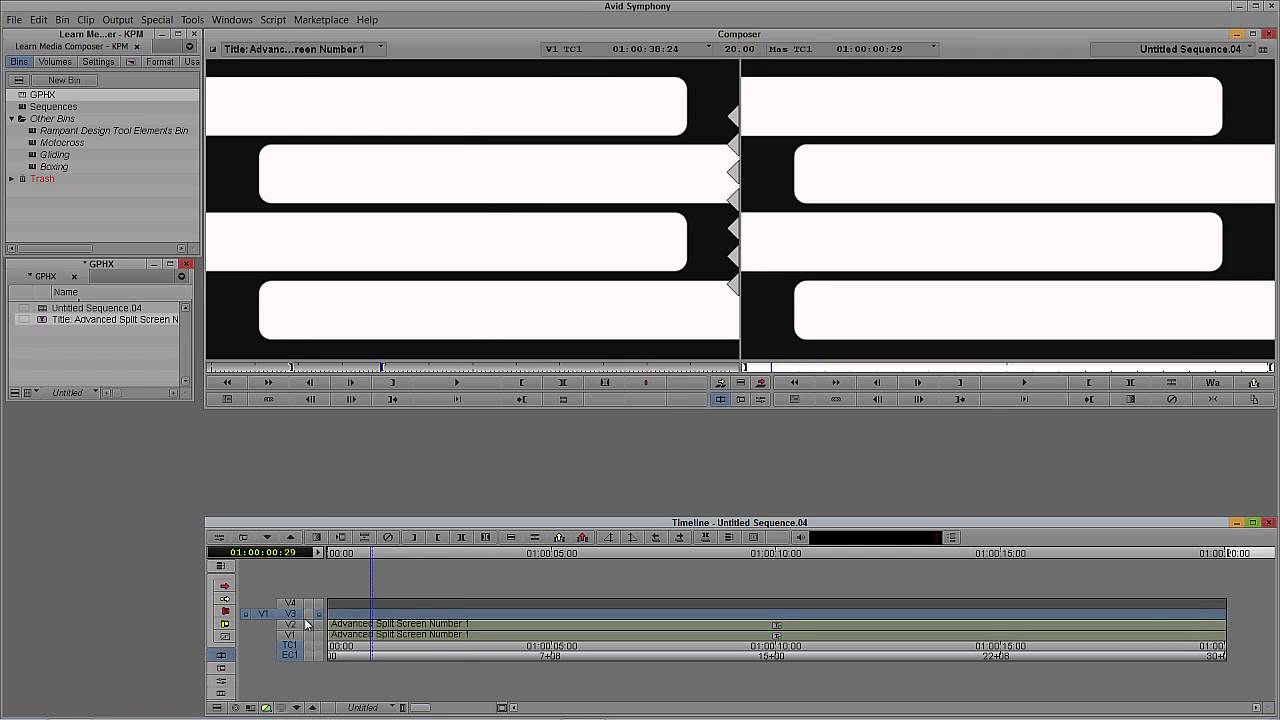The width and height of the screenshot is (1280, 720).
Task: Expand the Trash folder
Action: click(x=11, y=179)
